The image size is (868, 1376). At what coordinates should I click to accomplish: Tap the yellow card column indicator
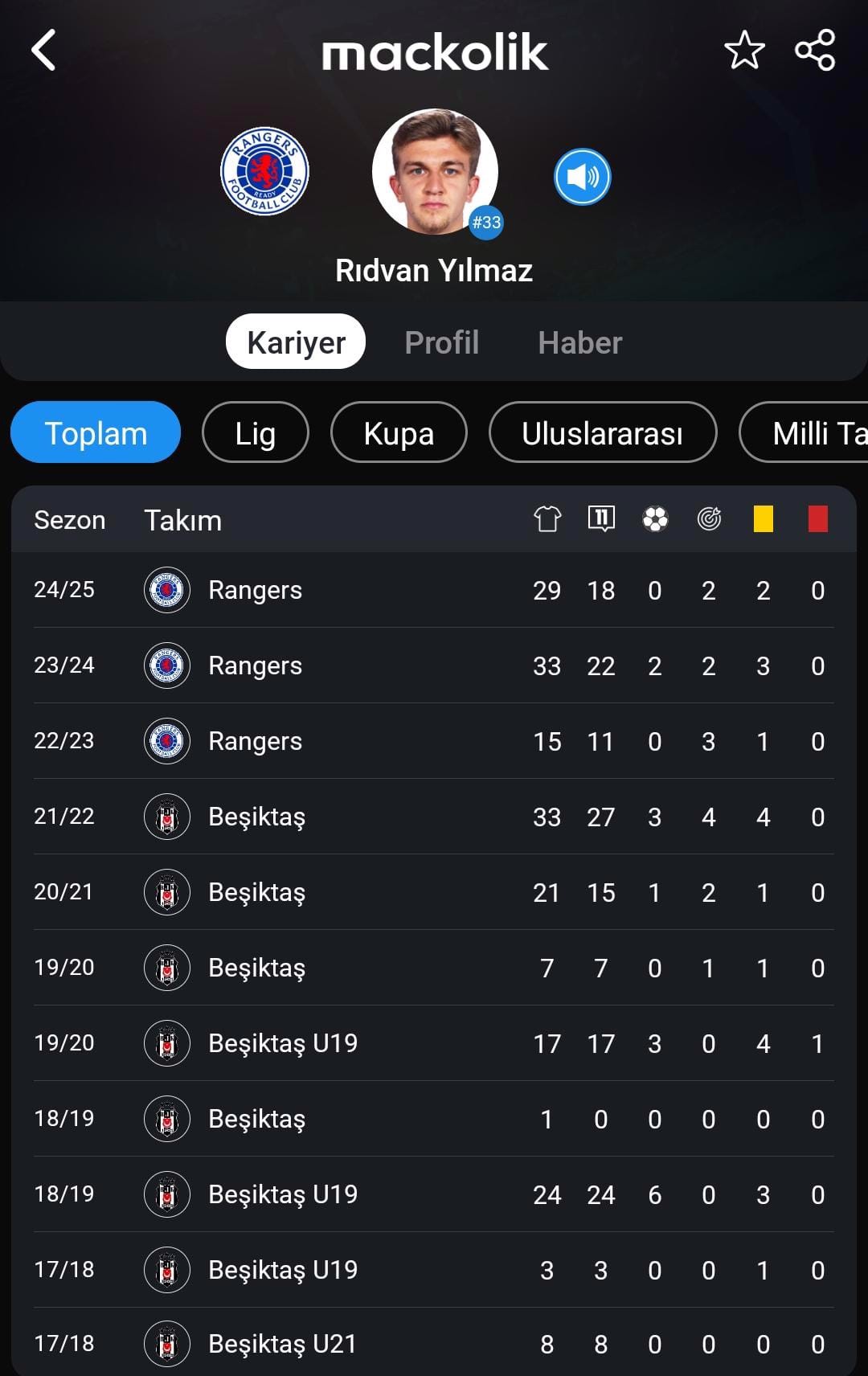coord(764,518)
